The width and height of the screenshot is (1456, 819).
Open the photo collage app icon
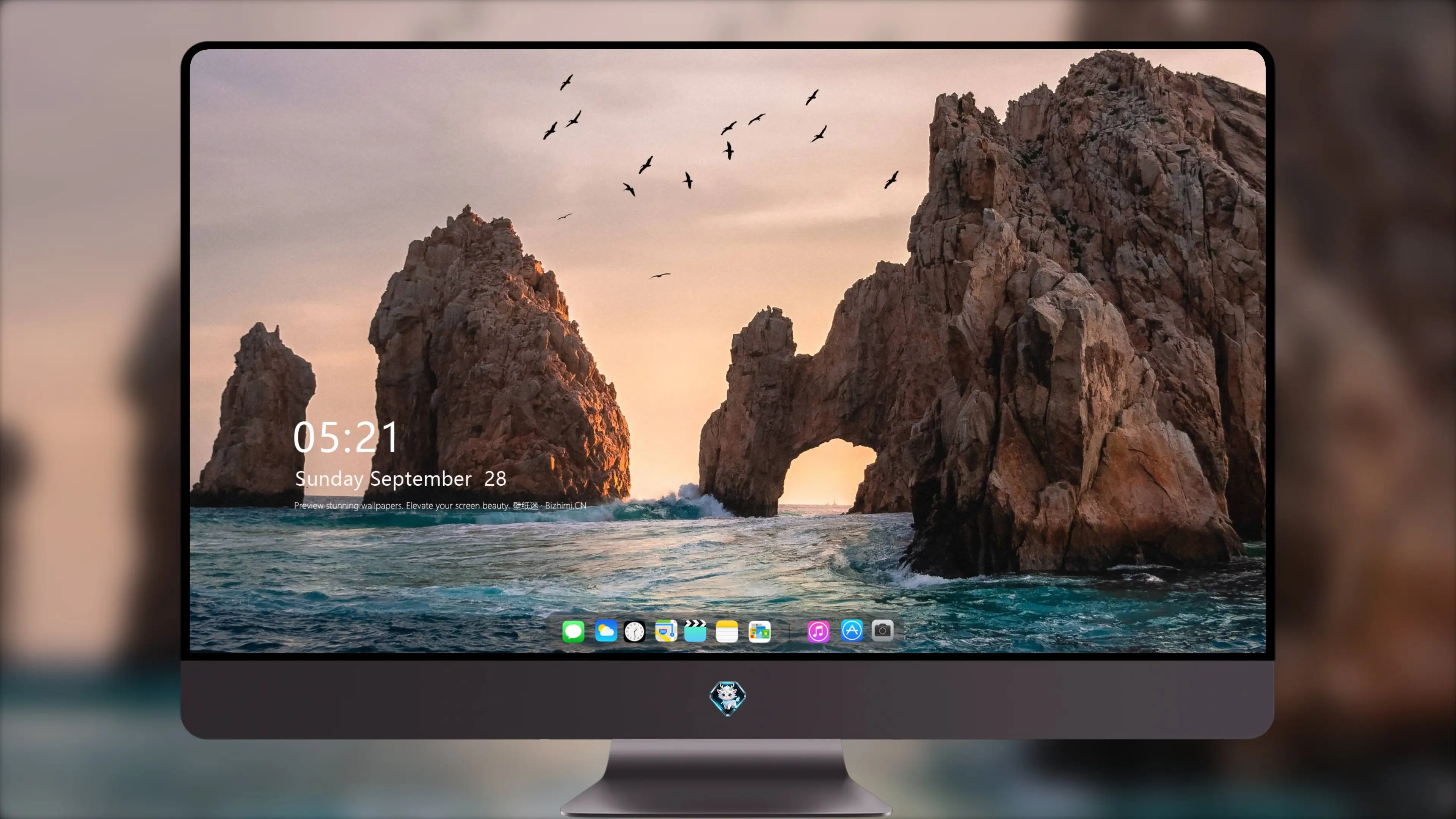click(x=759, y=631)
